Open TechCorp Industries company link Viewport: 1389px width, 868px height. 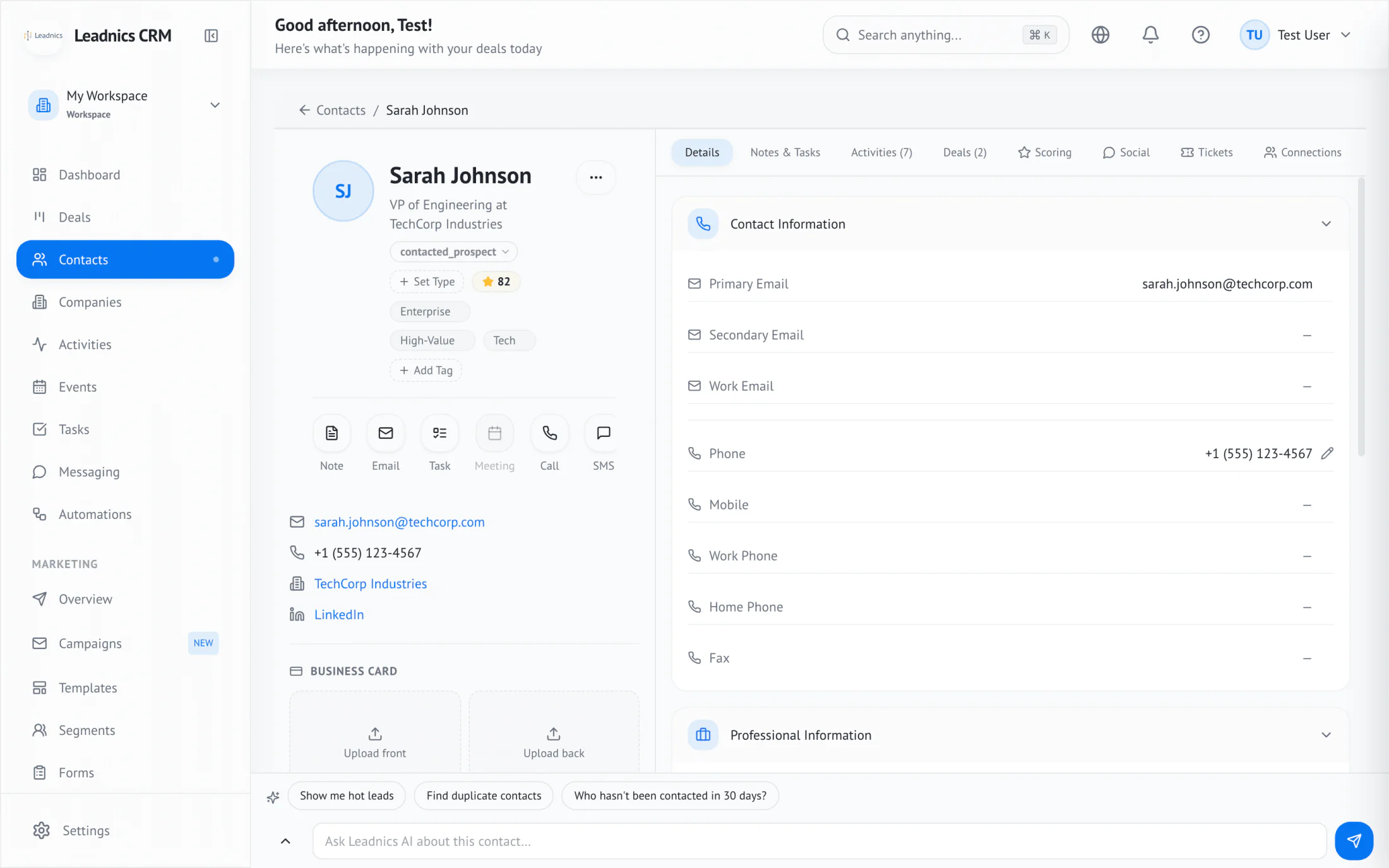pyautogui.click(x=371, y=584)
